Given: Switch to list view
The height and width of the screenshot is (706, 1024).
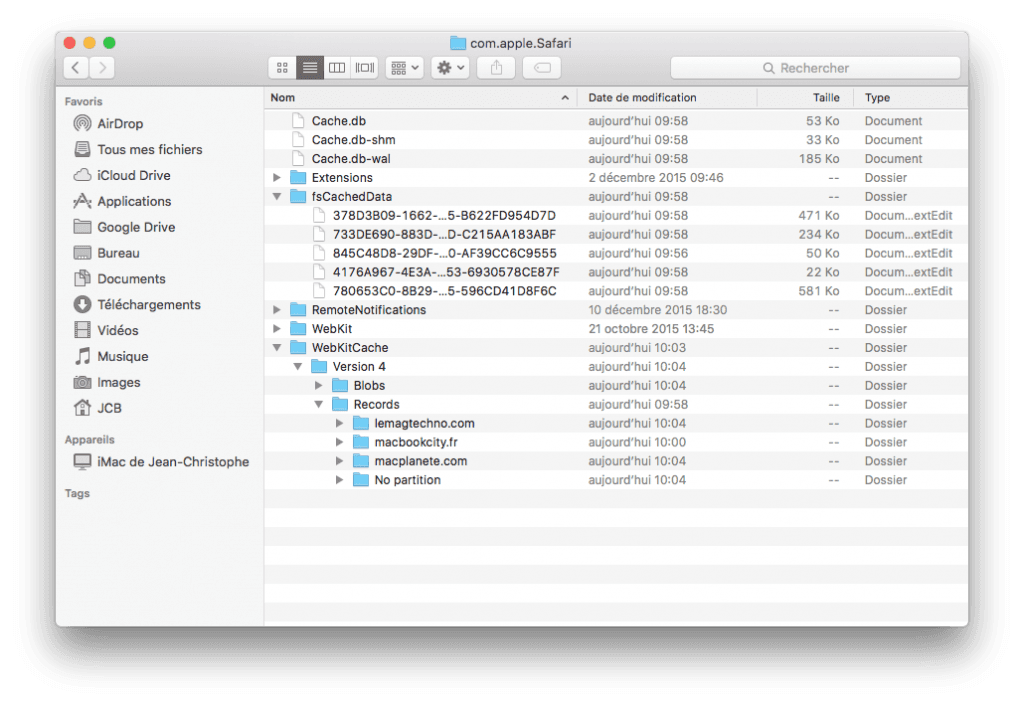Looking at the screenshot, I should (x=310, y=68).
